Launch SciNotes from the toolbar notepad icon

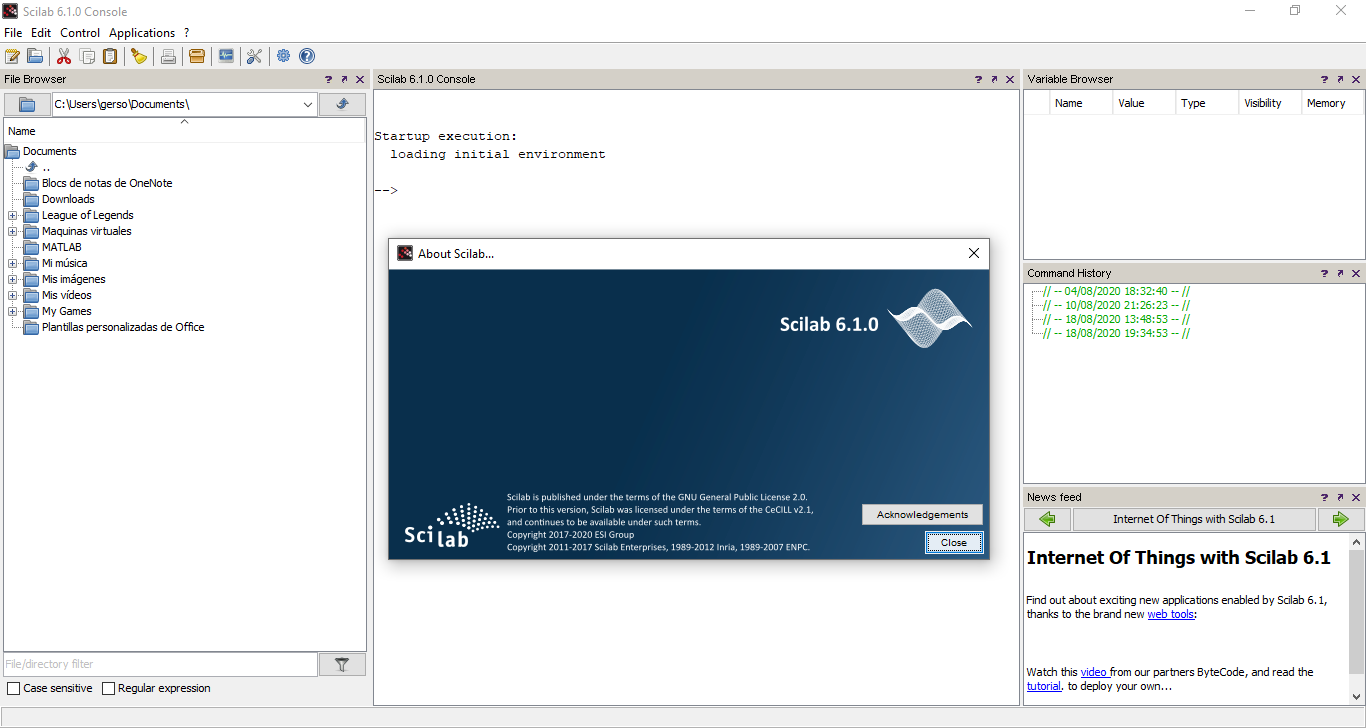click(x=13, y=56)
